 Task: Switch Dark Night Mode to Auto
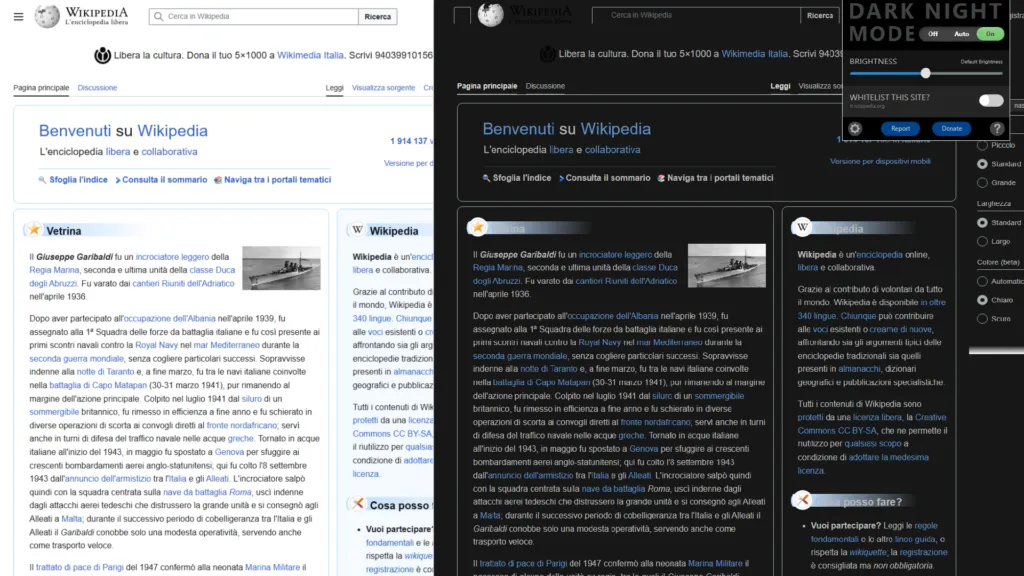960,33
